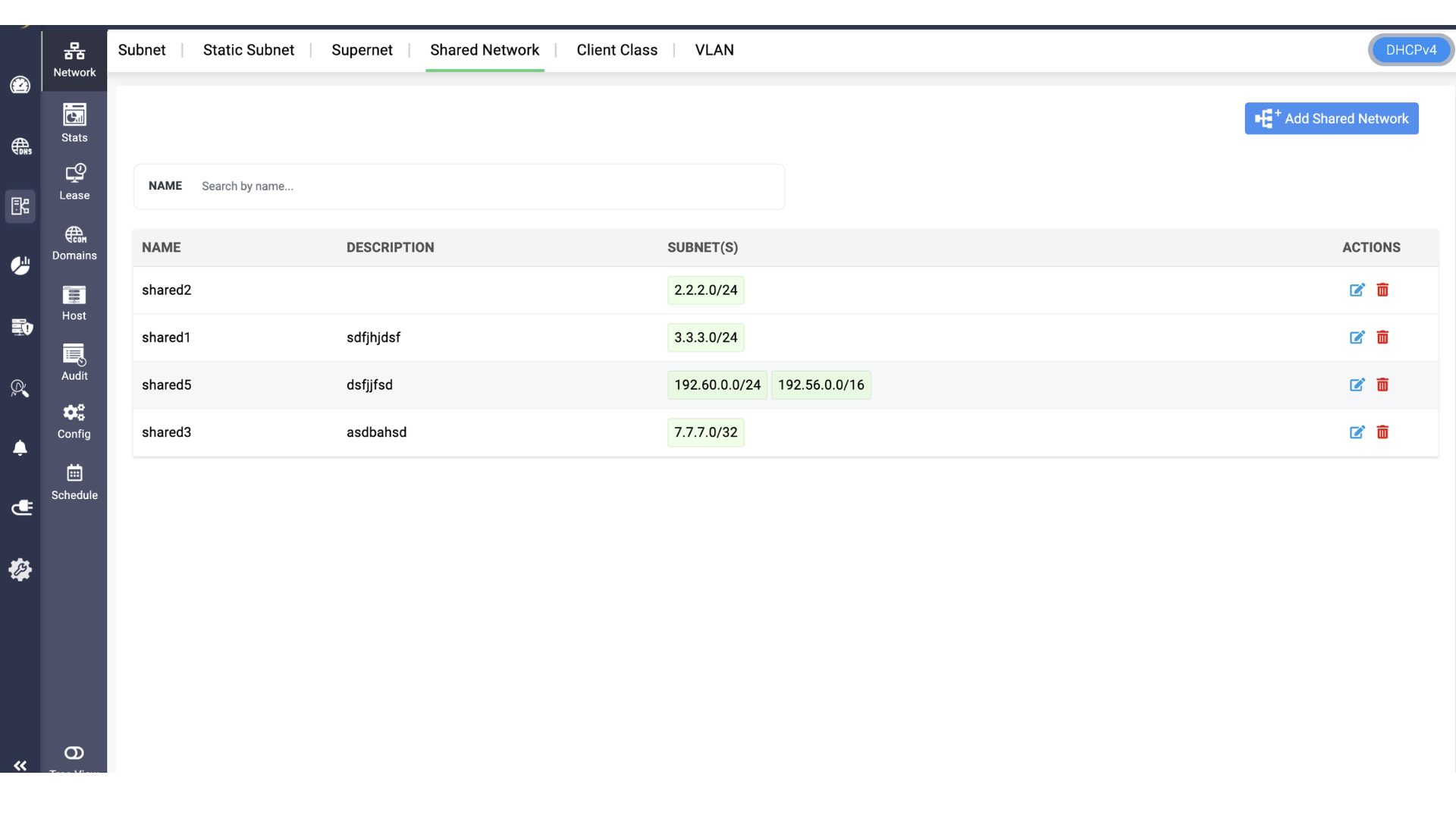Open the DNS globe icon
The width and height of the screenshot is (1456, 819).
pyautogui.click(x=20, y=146)
